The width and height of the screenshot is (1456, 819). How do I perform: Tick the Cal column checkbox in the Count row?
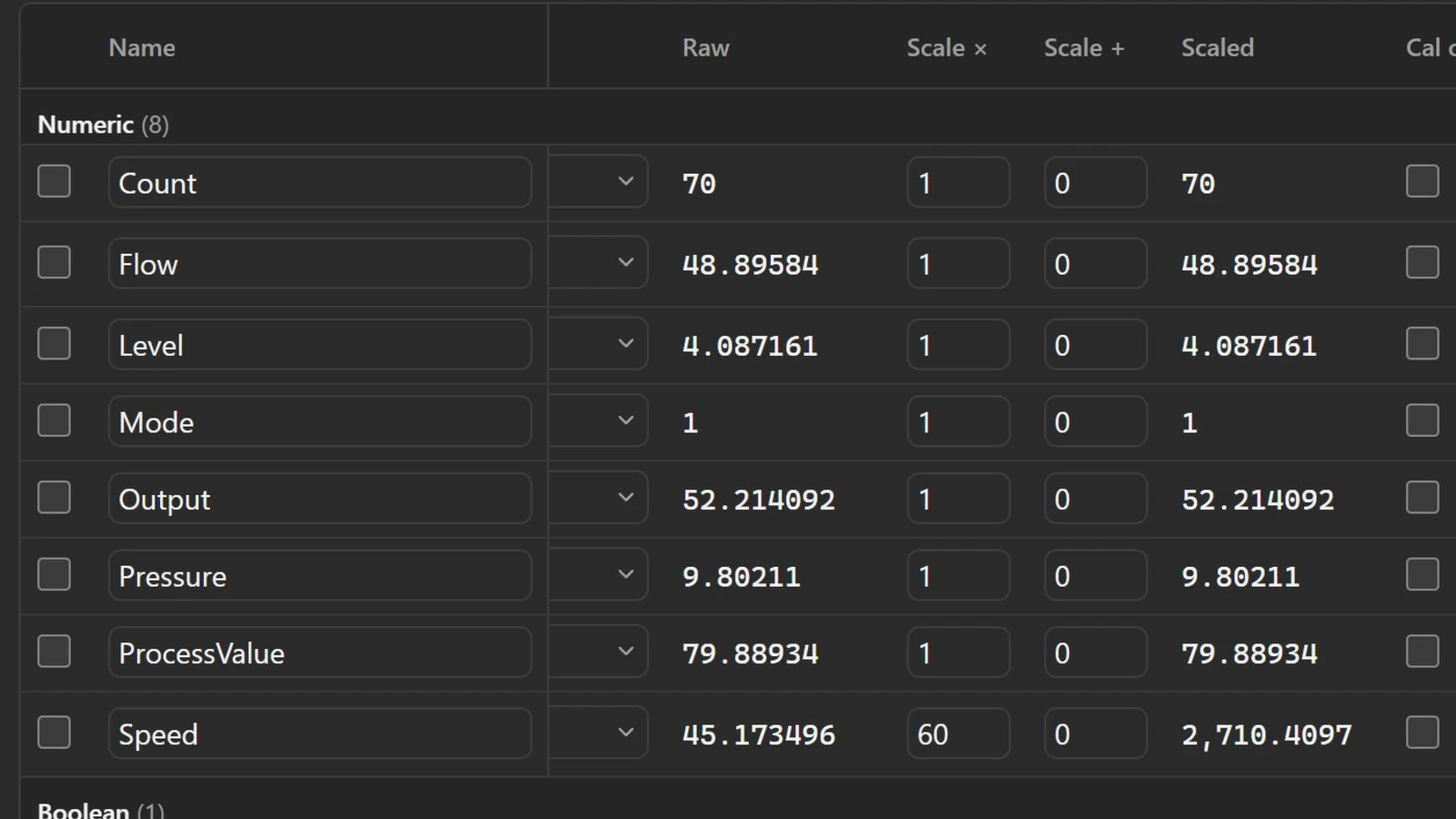tap(1422, 181)
